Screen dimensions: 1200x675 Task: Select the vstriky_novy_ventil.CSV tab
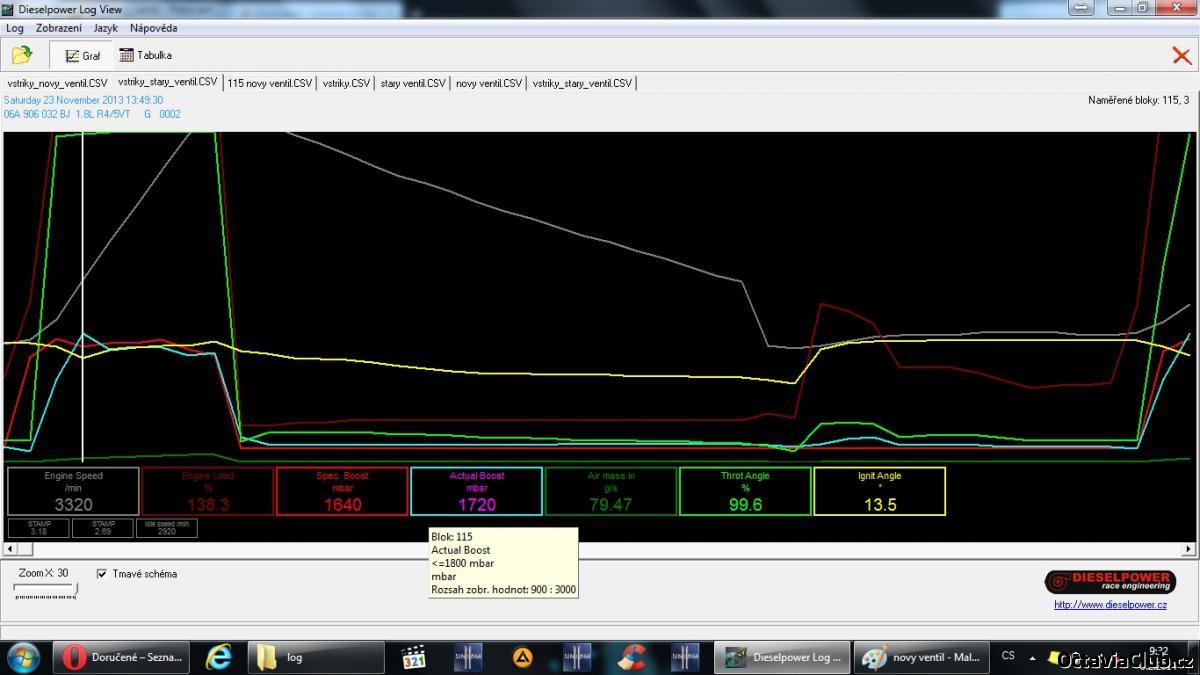click(x=57, y=83)
